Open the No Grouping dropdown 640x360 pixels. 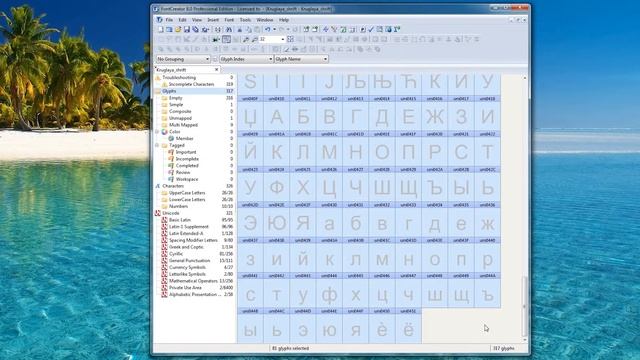(183, 59)
